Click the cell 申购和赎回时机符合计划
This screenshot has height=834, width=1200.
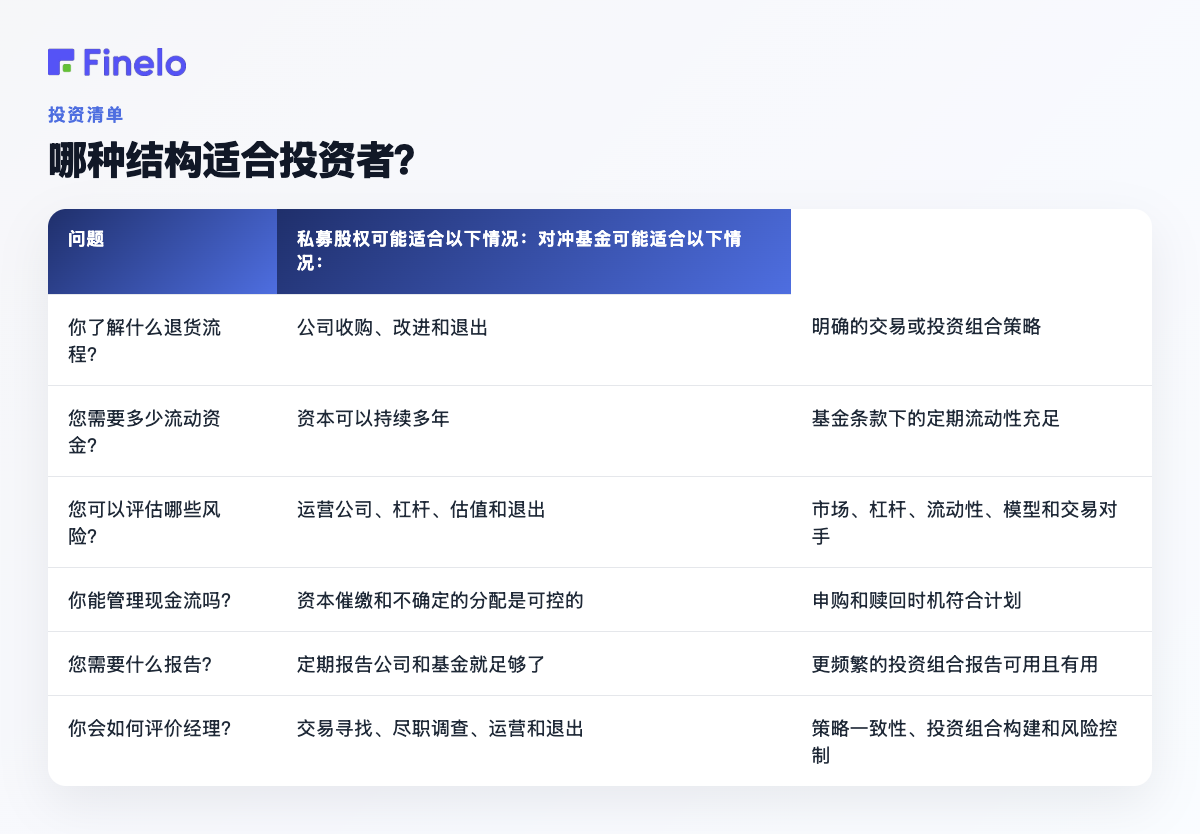click(x=917, y=600)
